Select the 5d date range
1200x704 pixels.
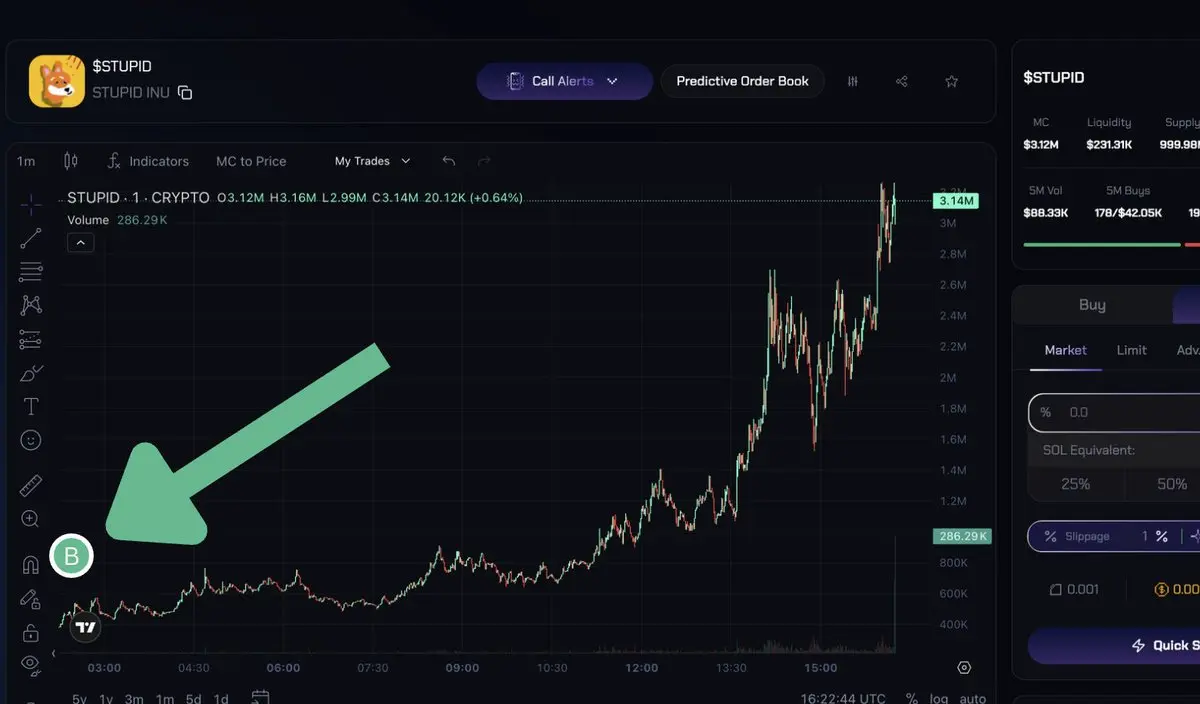click(193, 699)
